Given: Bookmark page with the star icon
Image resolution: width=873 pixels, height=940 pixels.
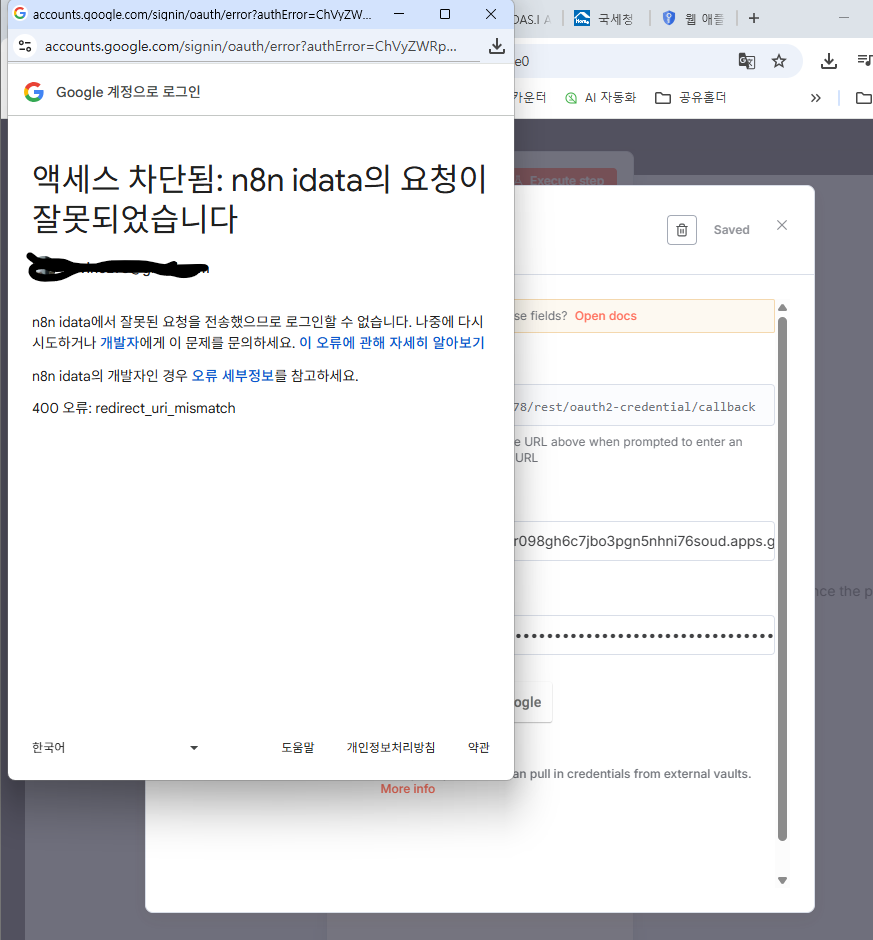Looking at the screenshot, I should (779, 61).
